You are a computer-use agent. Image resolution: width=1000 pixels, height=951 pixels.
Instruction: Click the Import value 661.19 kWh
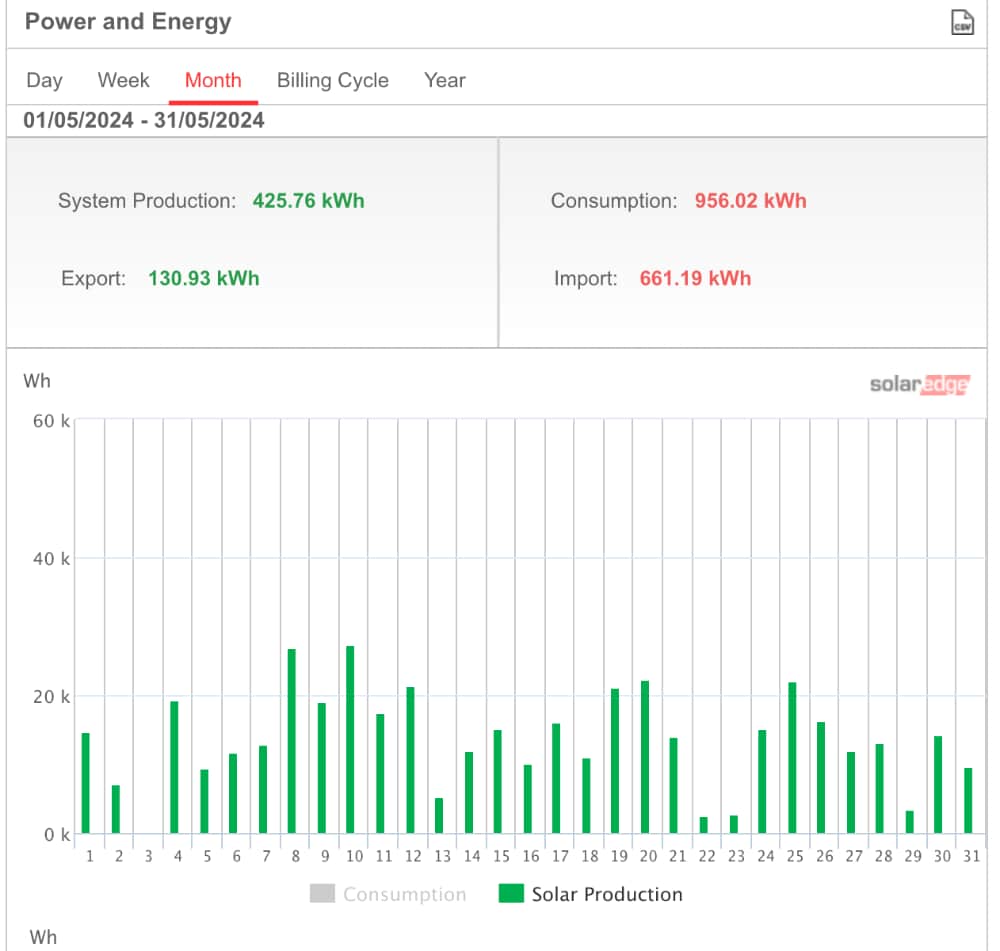pos(695,278)
